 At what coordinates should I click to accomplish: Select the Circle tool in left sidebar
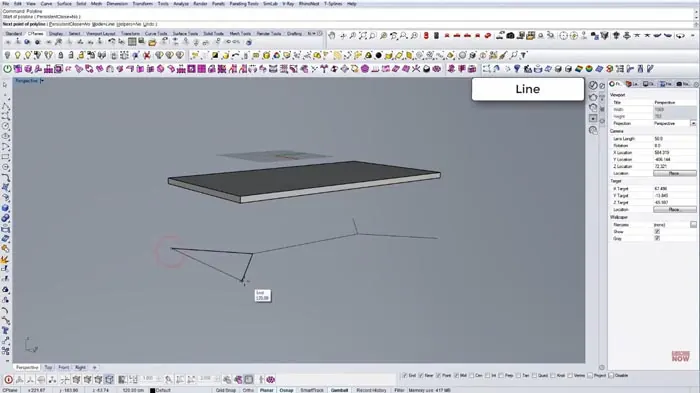click(5, 126)
